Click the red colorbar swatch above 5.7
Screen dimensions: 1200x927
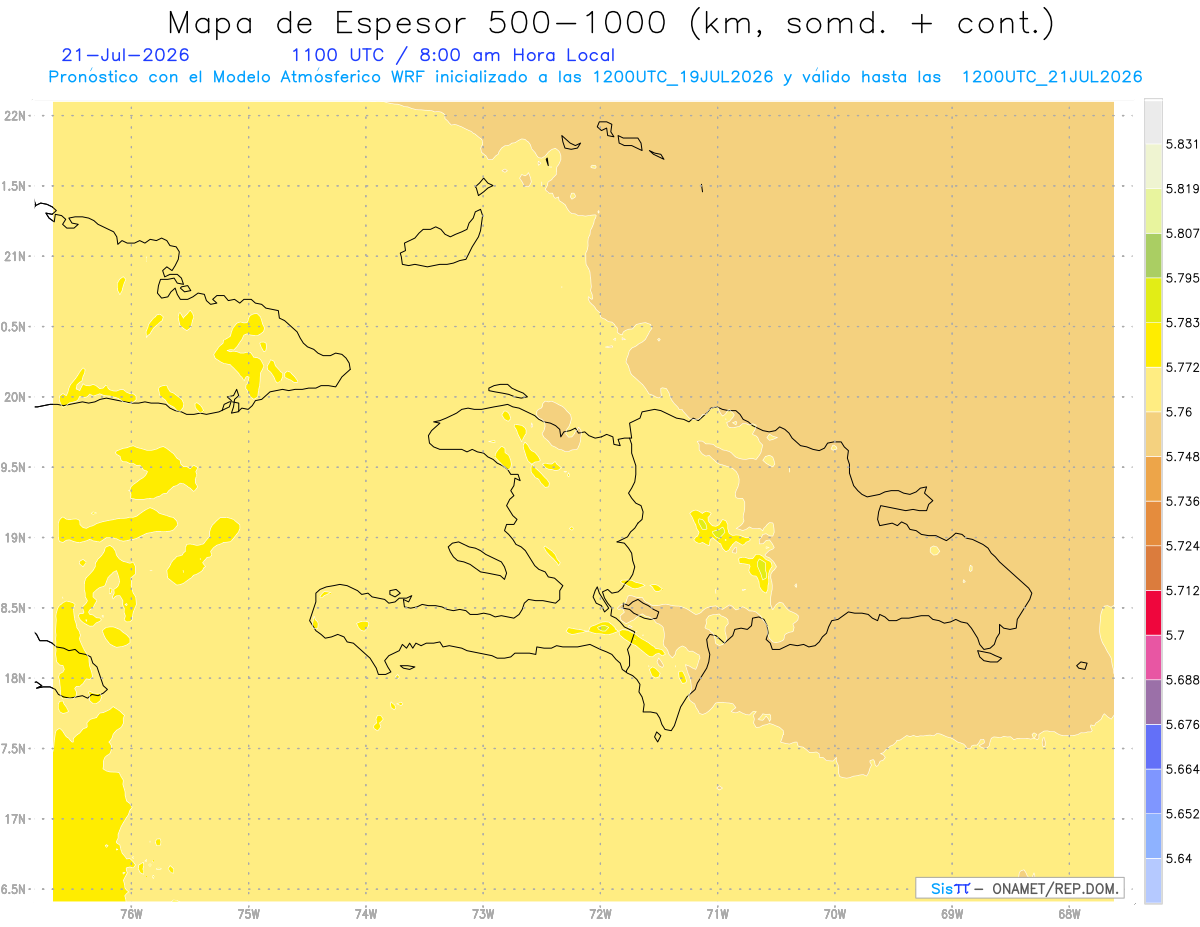tap(1153, 613)
